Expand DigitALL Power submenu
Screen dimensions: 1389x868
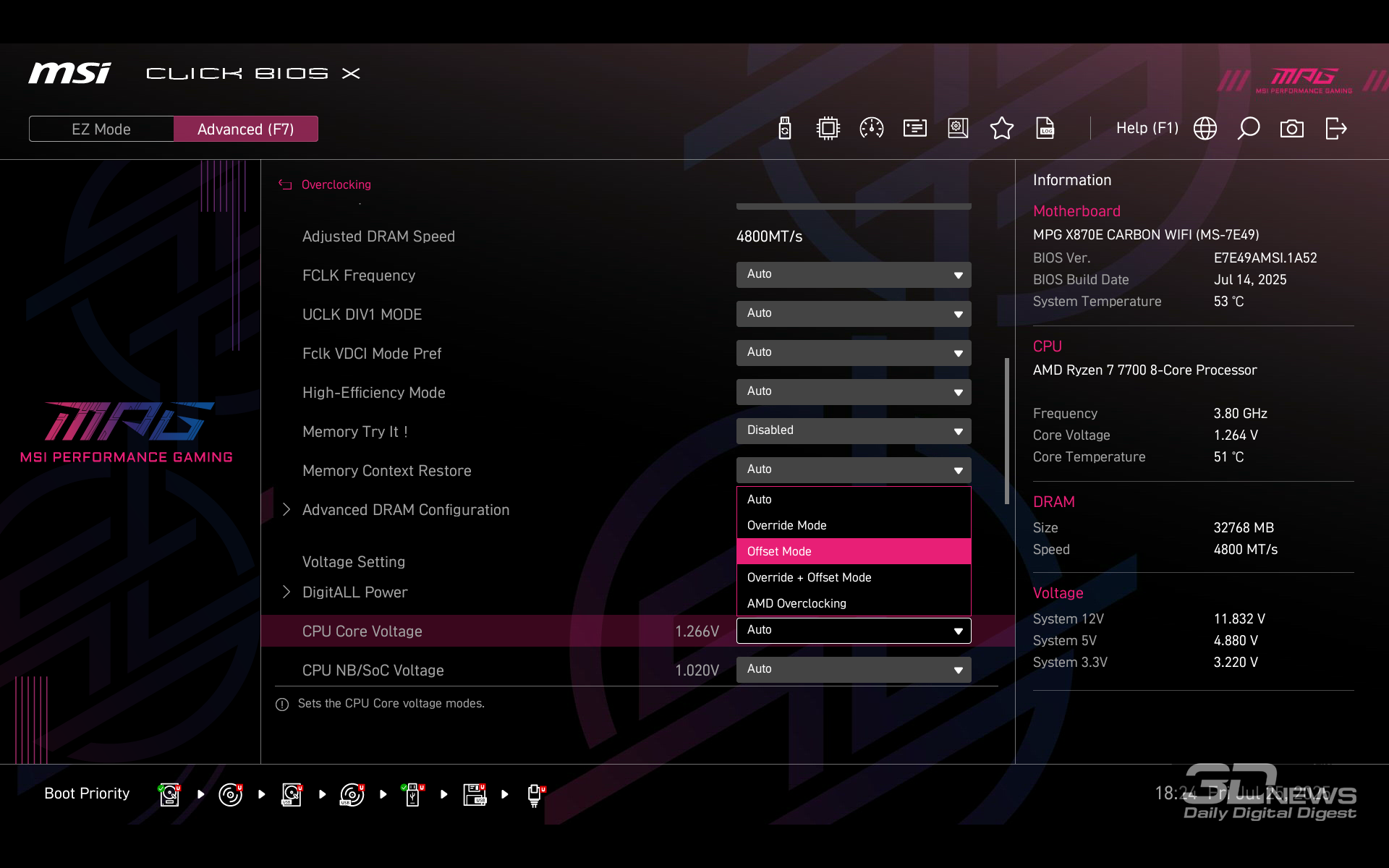pyautogui.click(x=354, y=592)
